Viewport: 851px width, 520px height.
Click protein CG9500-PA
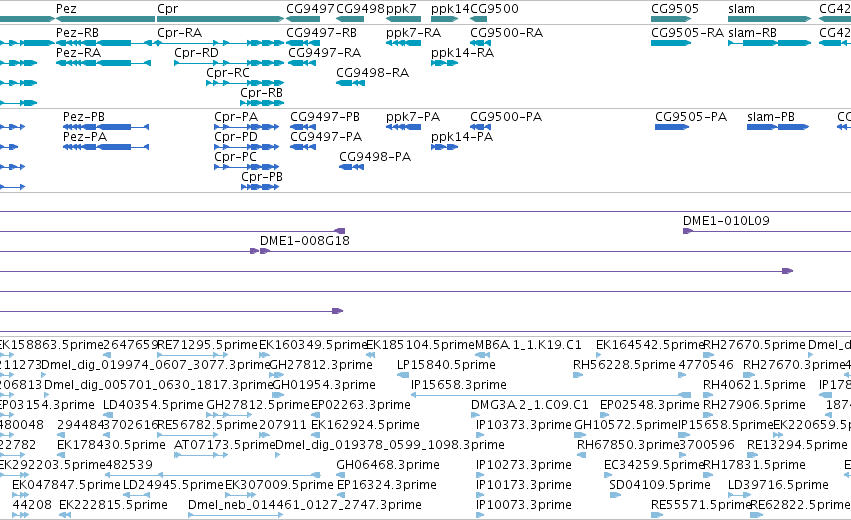click(x=480, y=127)
